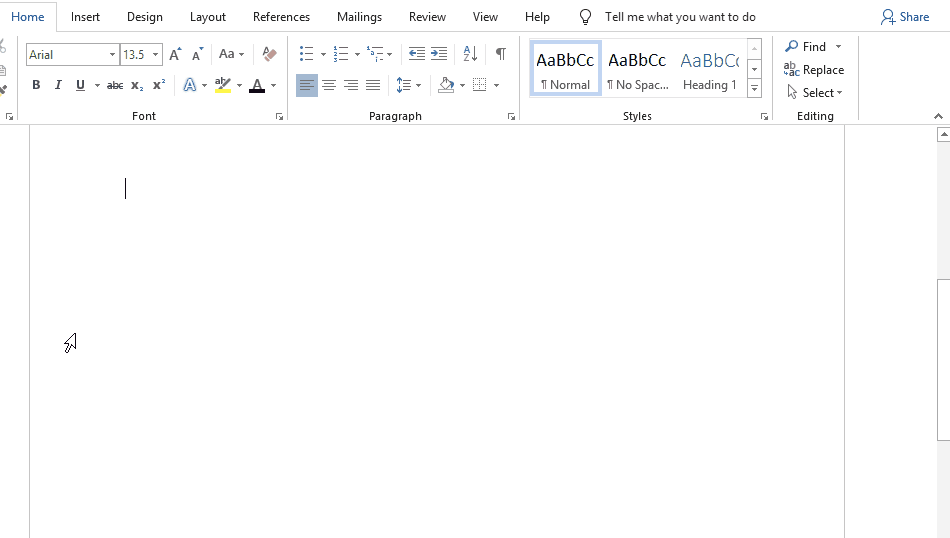This screenshot has height=538, width=950.
Task: Open the Insert tab
Action: pyautogui.click(x=85, y=17)
